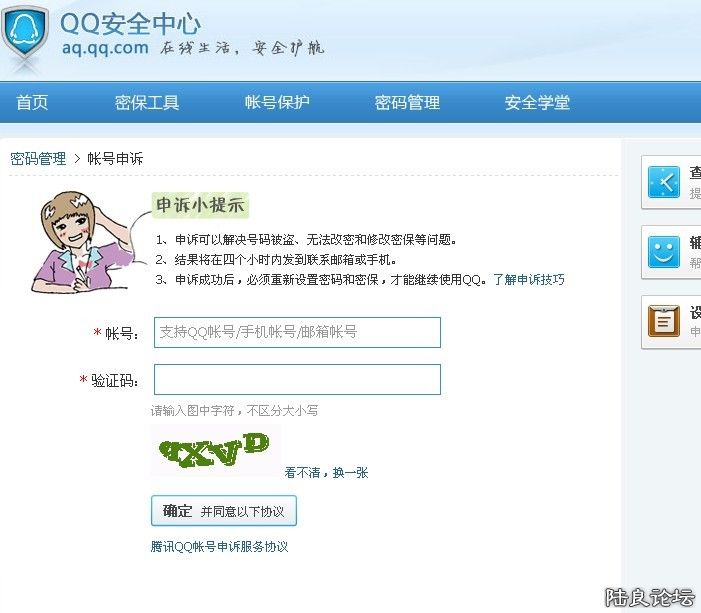This screenshot has height=613, width=701.
Task: Open 帐号保护 navigation tab
Action: coord(277,102)
